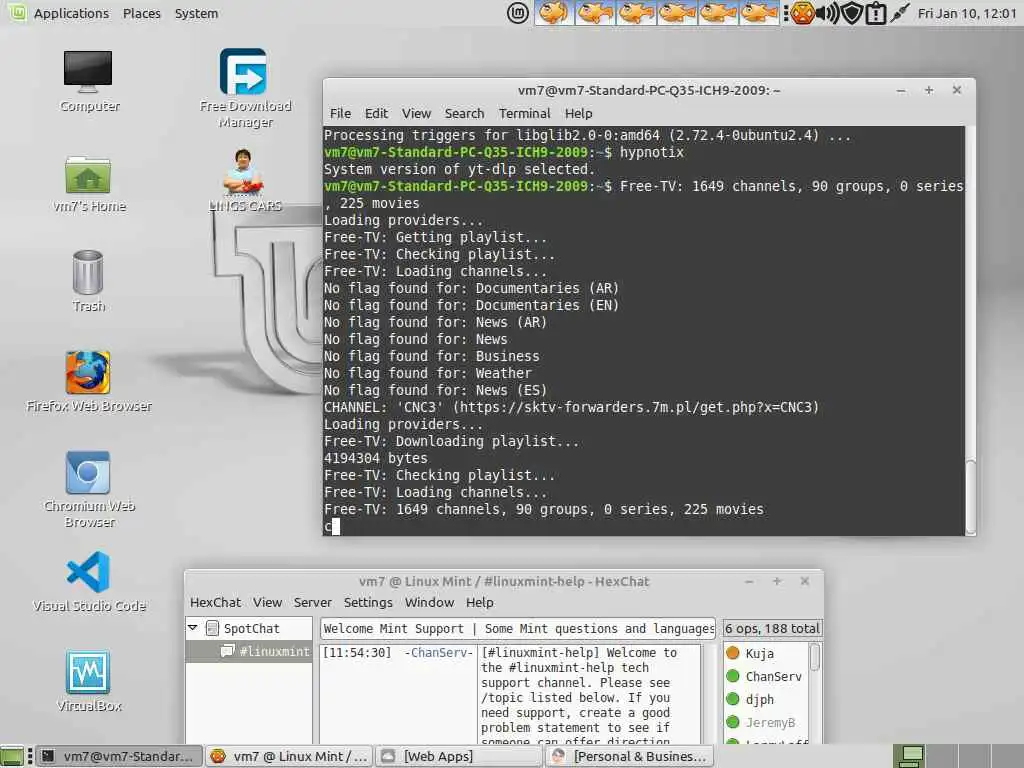Screen dimensions: 1024x768
Task: Open HexChat's Window menu
Action: pyautogui.click(x=429, y=602)
